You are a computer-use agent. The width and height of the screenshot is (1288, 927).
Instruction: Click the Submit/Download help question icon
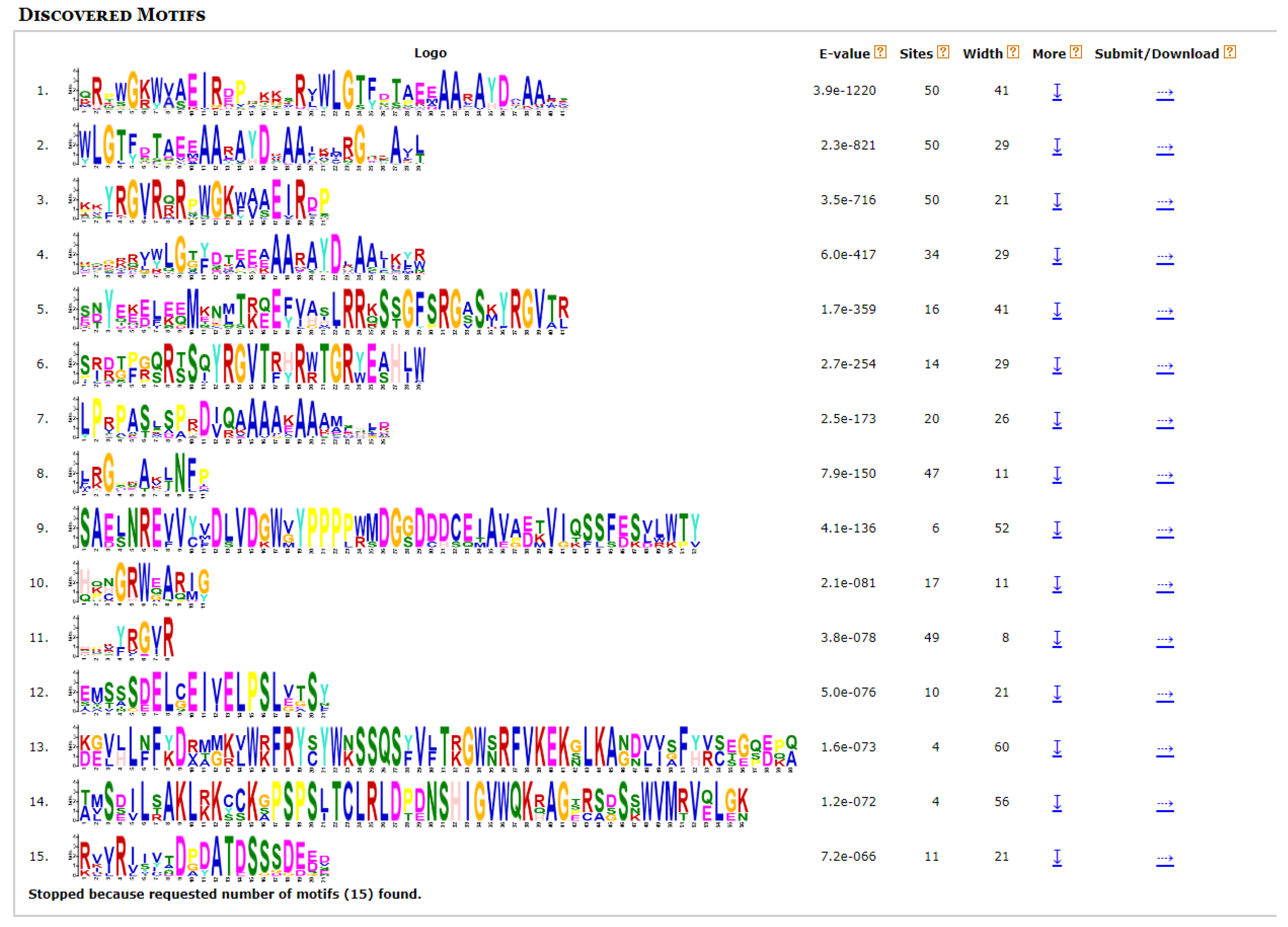(1230, 52)
